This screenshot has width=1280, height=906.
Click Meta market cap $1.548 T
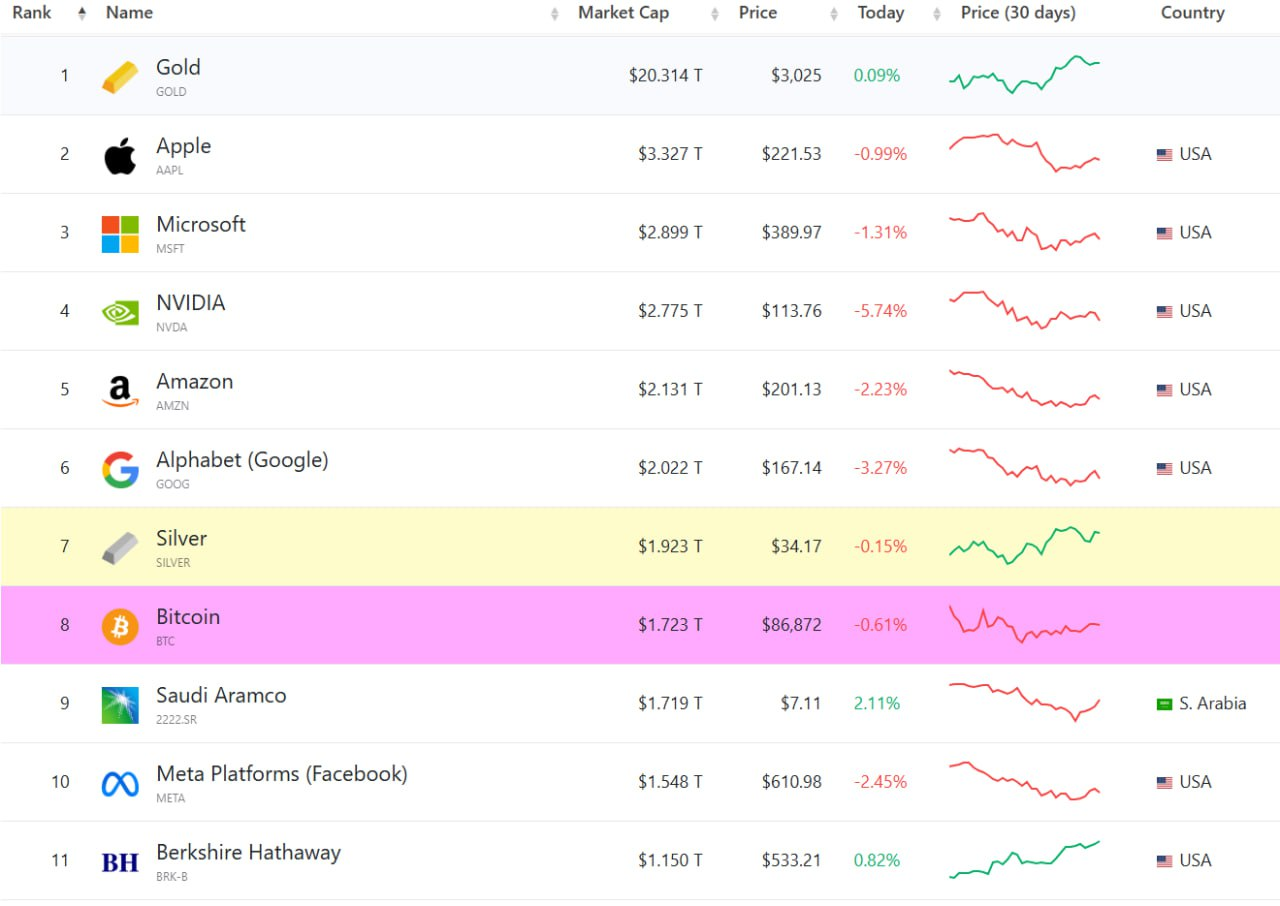(x=670, y=782)
